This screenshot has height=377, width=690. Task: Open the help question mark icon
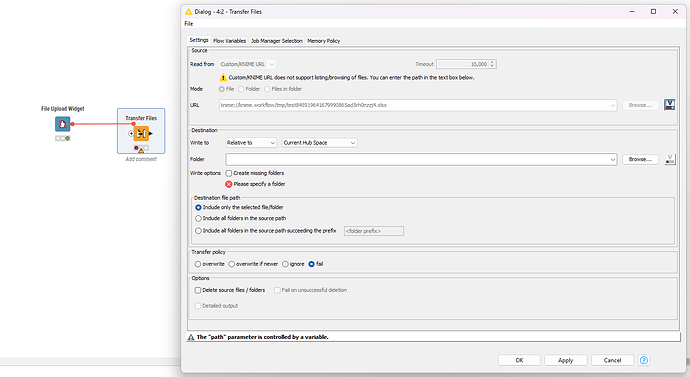click(x=643, y=360)
